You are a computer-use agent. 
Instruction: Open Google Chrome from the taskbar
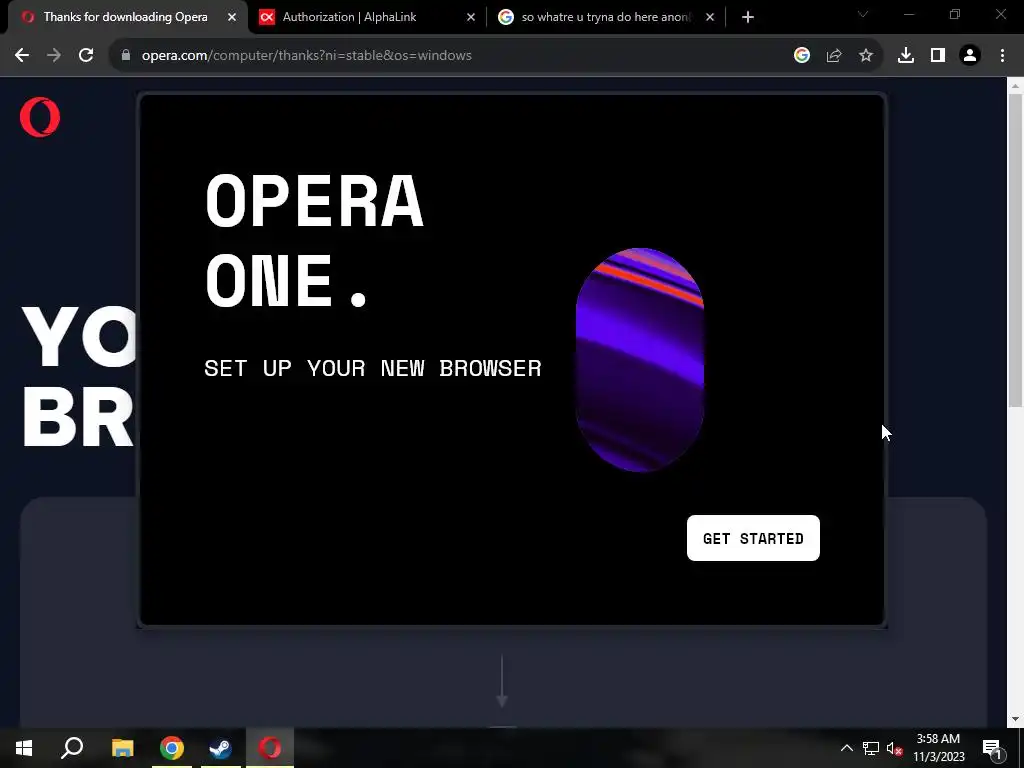(172, 748)
